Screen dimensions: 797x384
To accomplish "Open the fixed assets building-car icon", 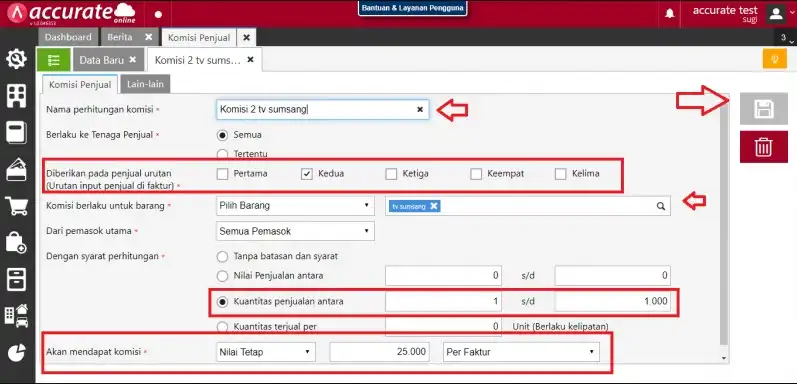I will coord(16,315).
